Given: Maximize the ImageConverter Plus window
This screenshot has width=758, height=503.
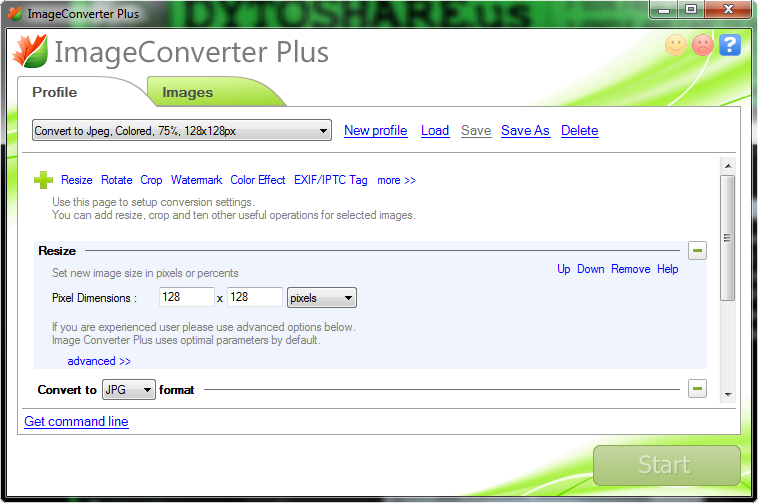Looking at the screenshot, I should point(691,10).
